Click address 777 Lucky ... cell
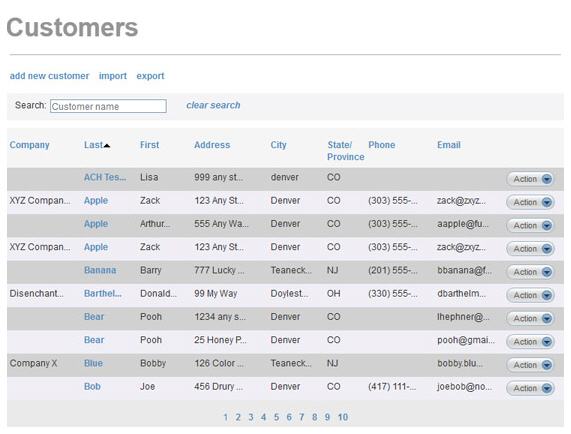571x434 pixels. point(219,270)
